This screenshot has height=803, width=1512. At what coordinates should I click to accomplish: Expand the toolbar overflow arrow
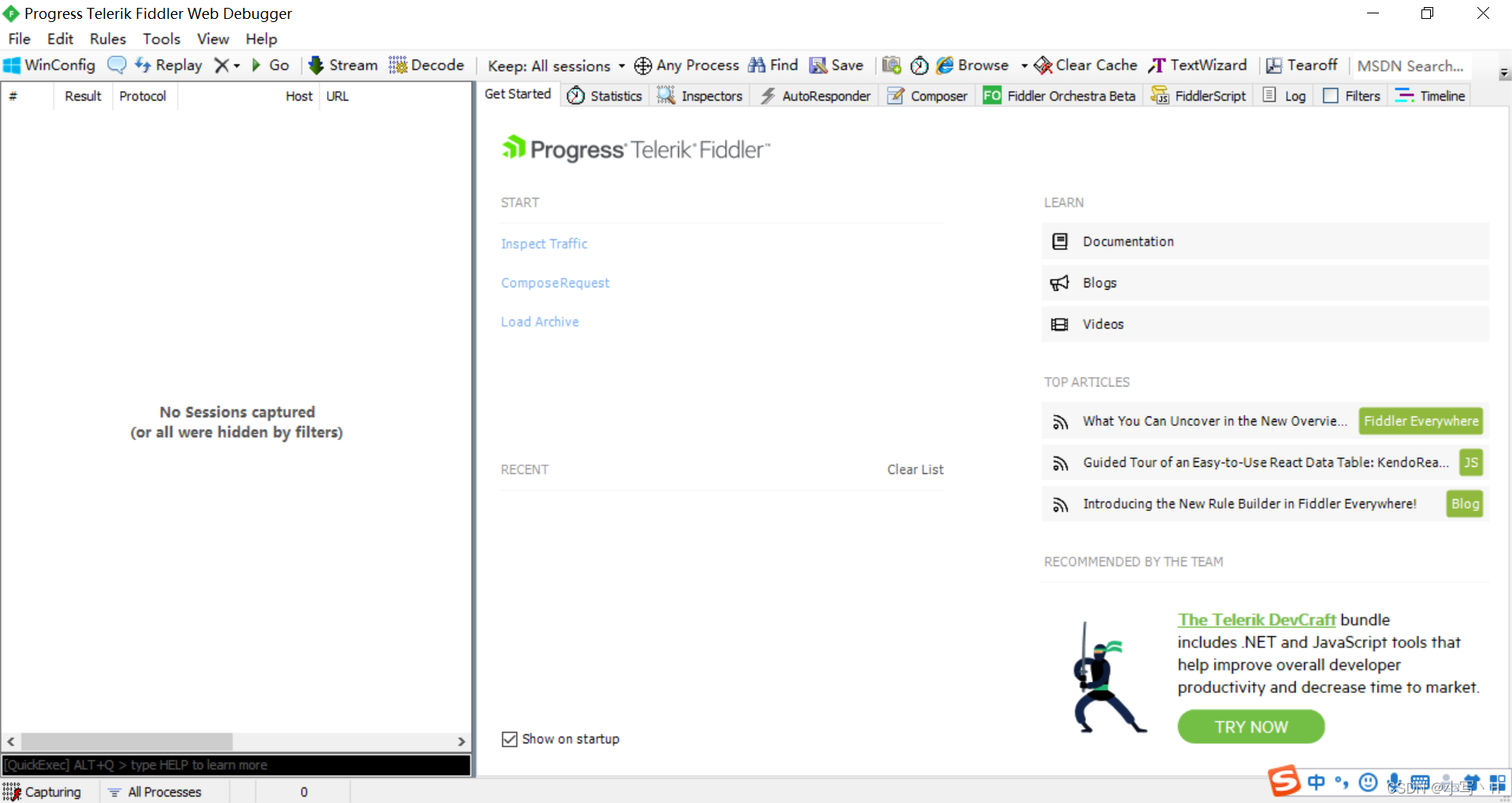[x=1504, y=73]
